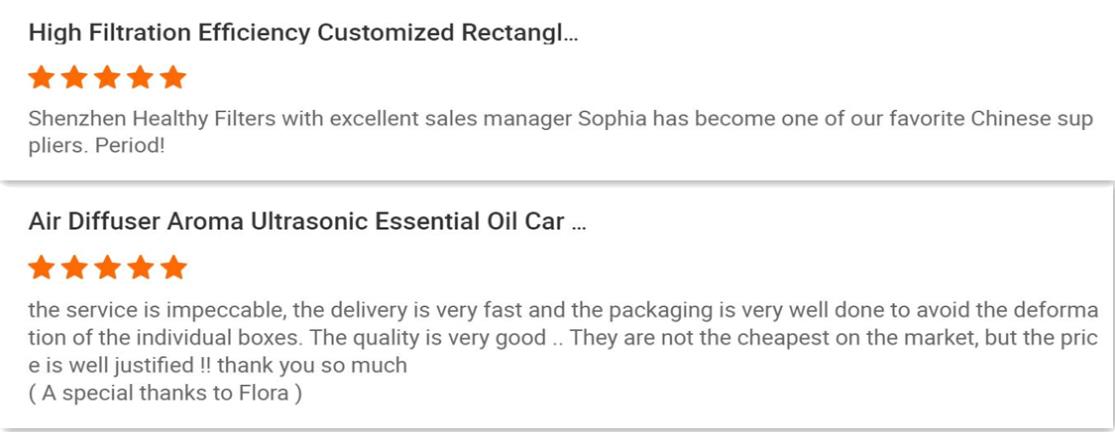Click first star of the filter review
The image size is (1115, 432).
41,77
